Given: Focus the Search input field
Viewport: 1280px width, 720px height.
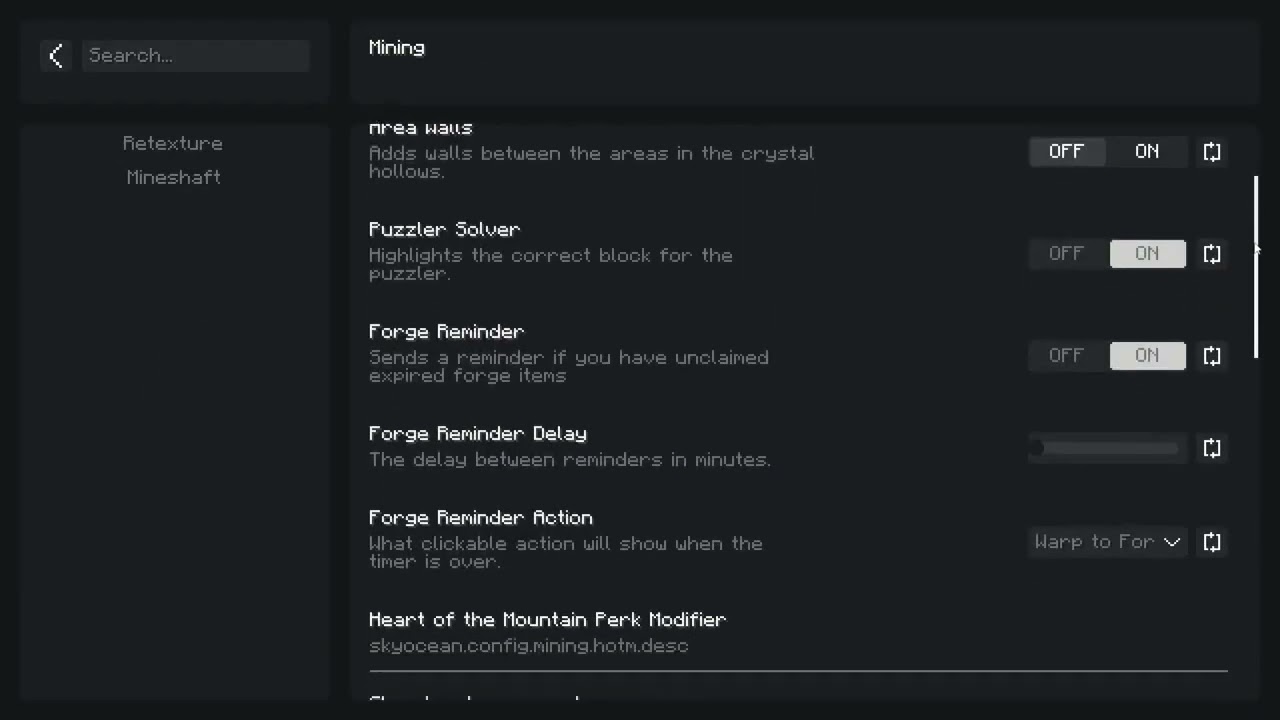Looking at the screenshot, I should [x=196, y=56].
